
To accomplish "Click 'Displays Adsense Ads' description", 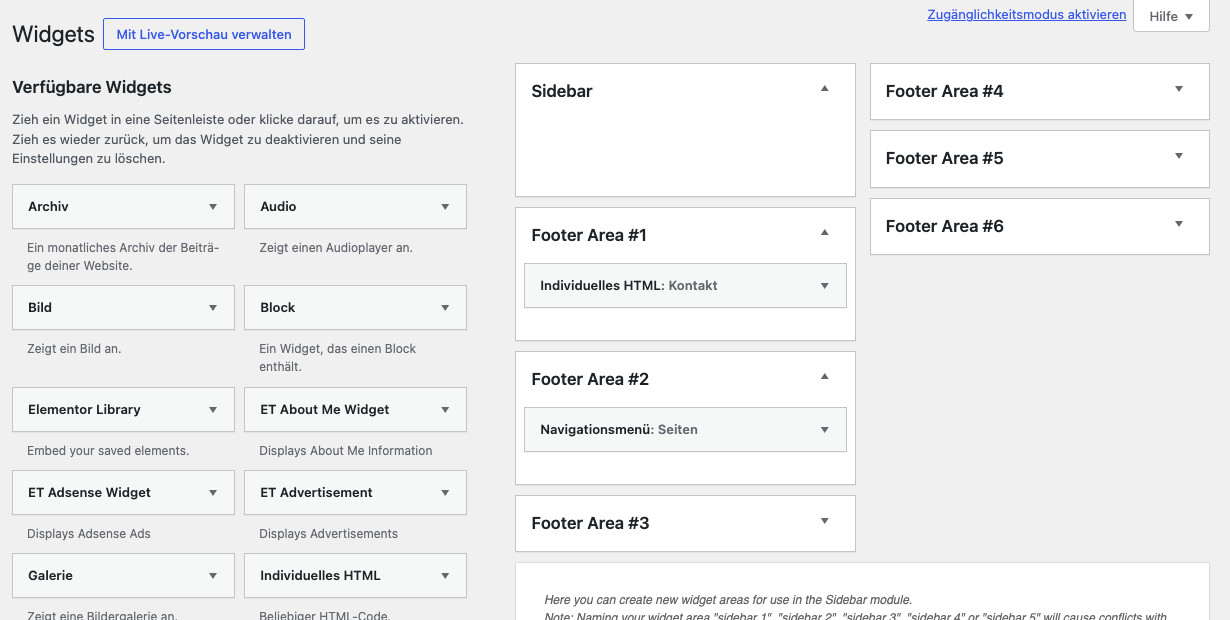I will [89, 534].
